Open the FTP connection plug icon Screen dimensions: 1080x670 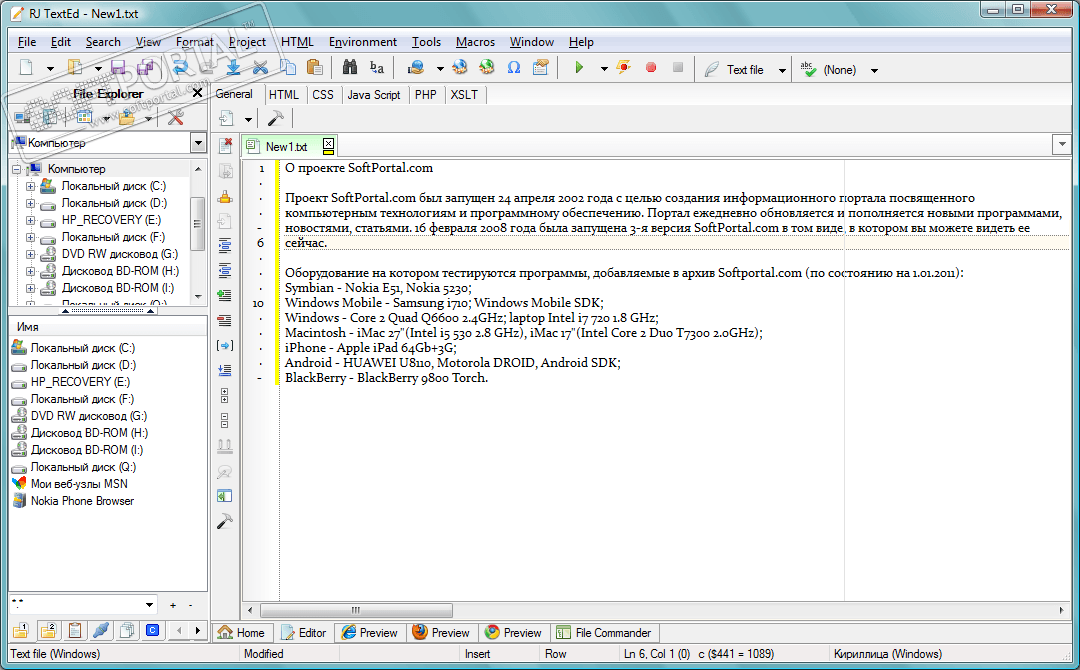[101, 630]
